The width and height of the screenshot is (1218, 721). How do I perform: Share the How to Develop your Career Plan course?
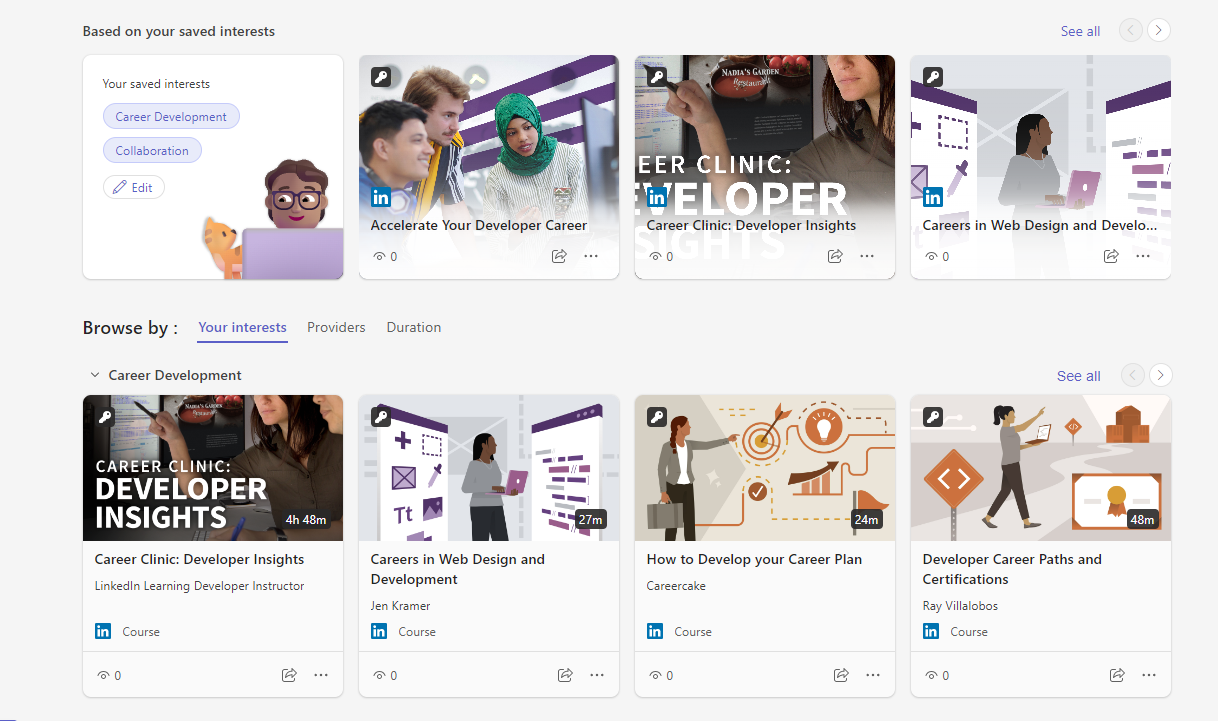click(841, 675)
